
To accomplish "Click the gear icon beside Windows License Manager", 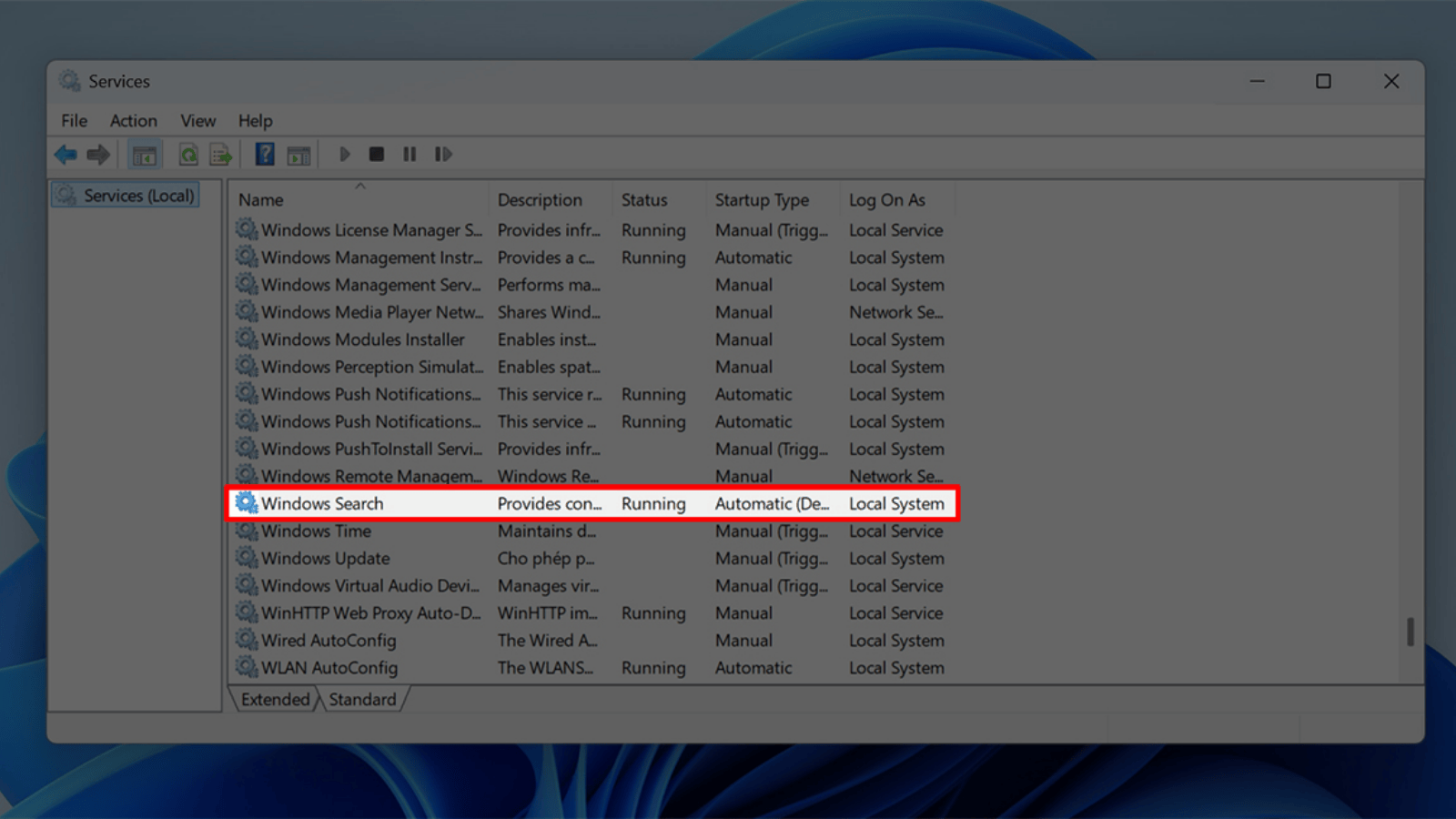I will pos(247,229).
